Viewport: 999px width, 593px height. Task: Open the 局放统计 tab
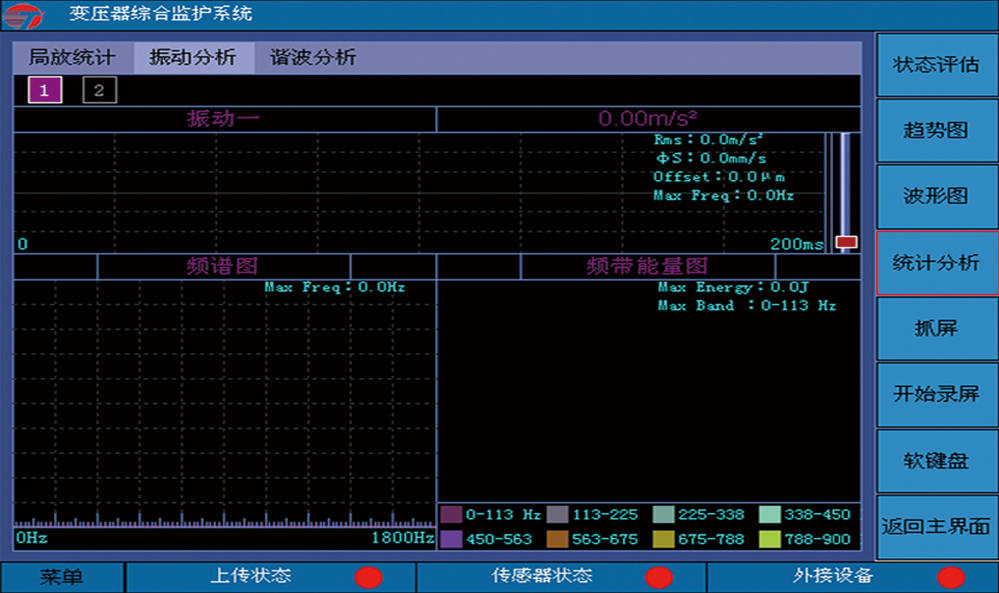pyautogui.click(x=72, y=57)
